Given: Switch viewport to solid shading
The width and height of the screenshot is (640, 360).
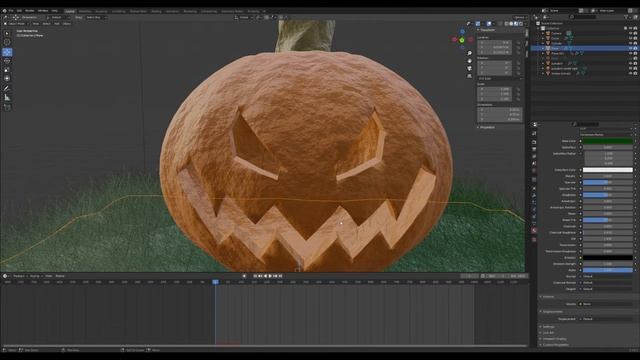Looking at the screenshot, I should (x=511, y=24).
